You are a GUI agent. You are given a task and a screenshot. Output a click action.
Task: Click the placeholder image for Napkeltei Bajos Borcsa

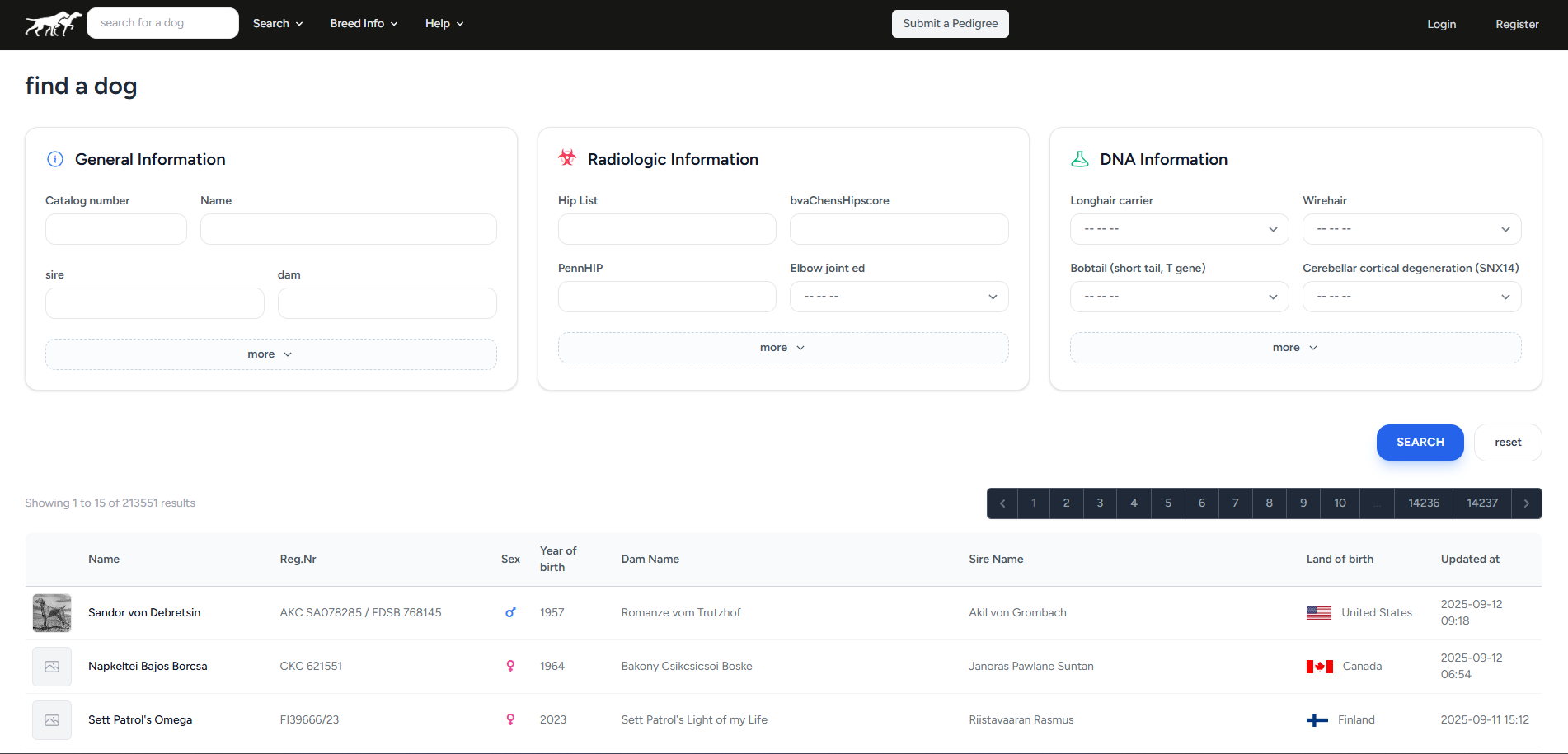tap(52, 667)
